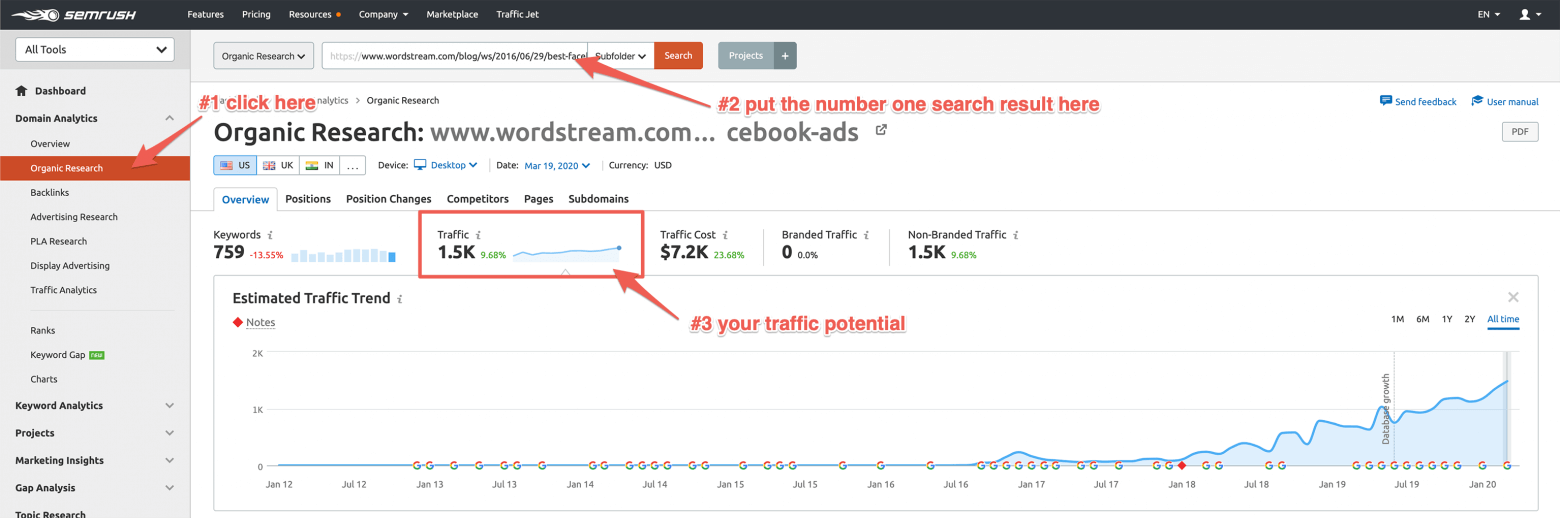Open the Subfolder scope dropdown
The image size is (1560, 518).
tap(621, 56)
